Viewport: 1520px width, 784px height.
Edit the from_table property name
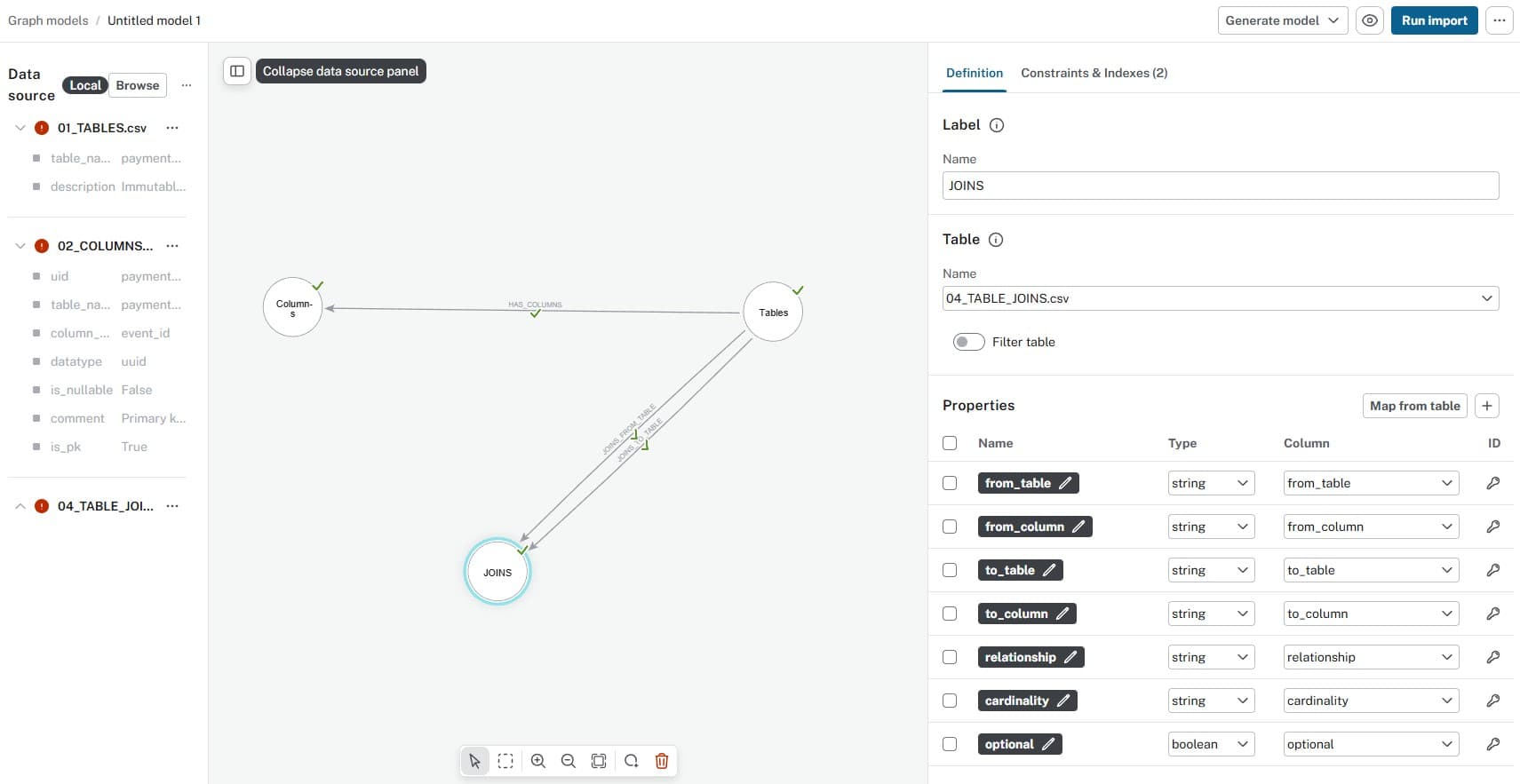click(x=1065, y=483)
